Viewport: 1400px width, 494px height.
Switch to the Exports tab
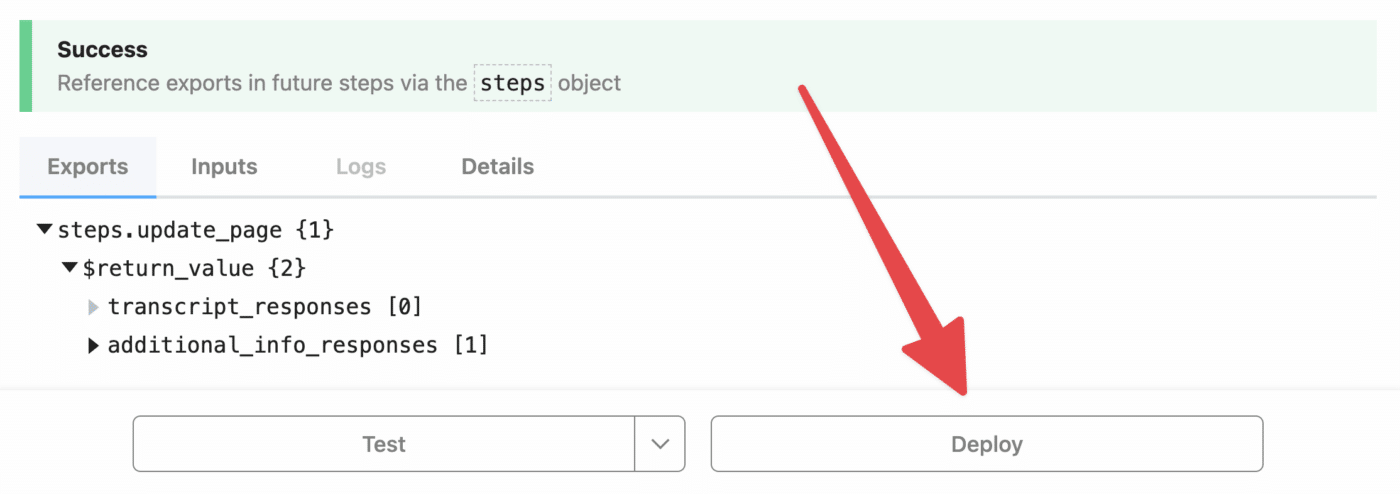[88, 167]
